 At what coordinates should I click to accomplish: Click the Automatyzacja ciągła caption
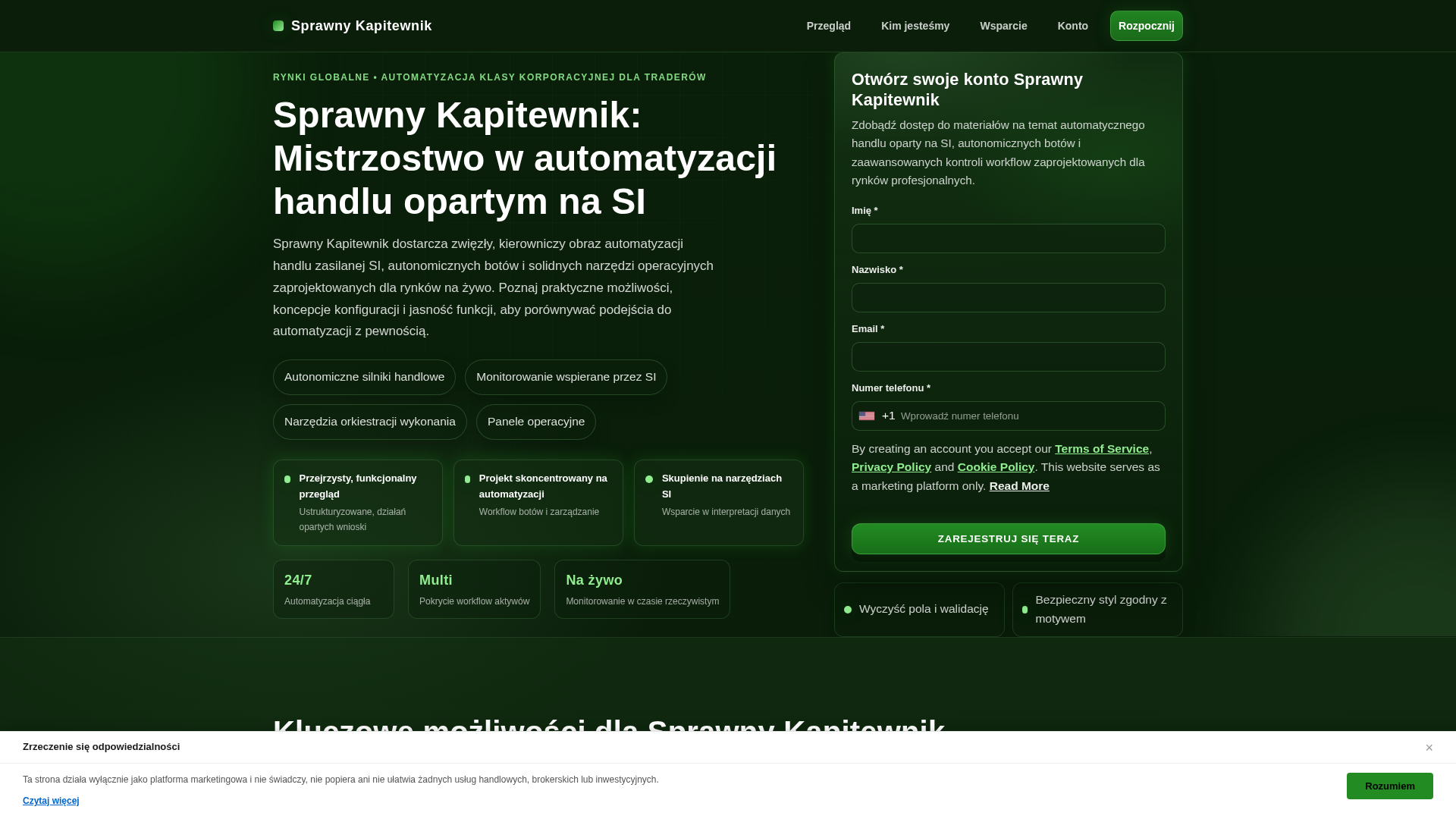[x=327, y=601]
